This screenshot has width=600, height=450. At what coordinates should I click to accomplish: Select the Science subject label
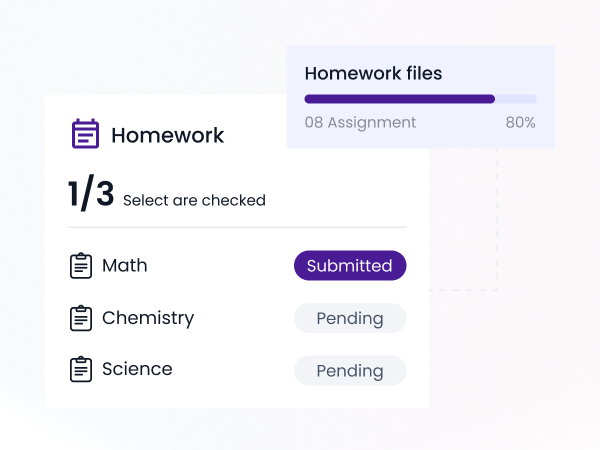(137, 369)
